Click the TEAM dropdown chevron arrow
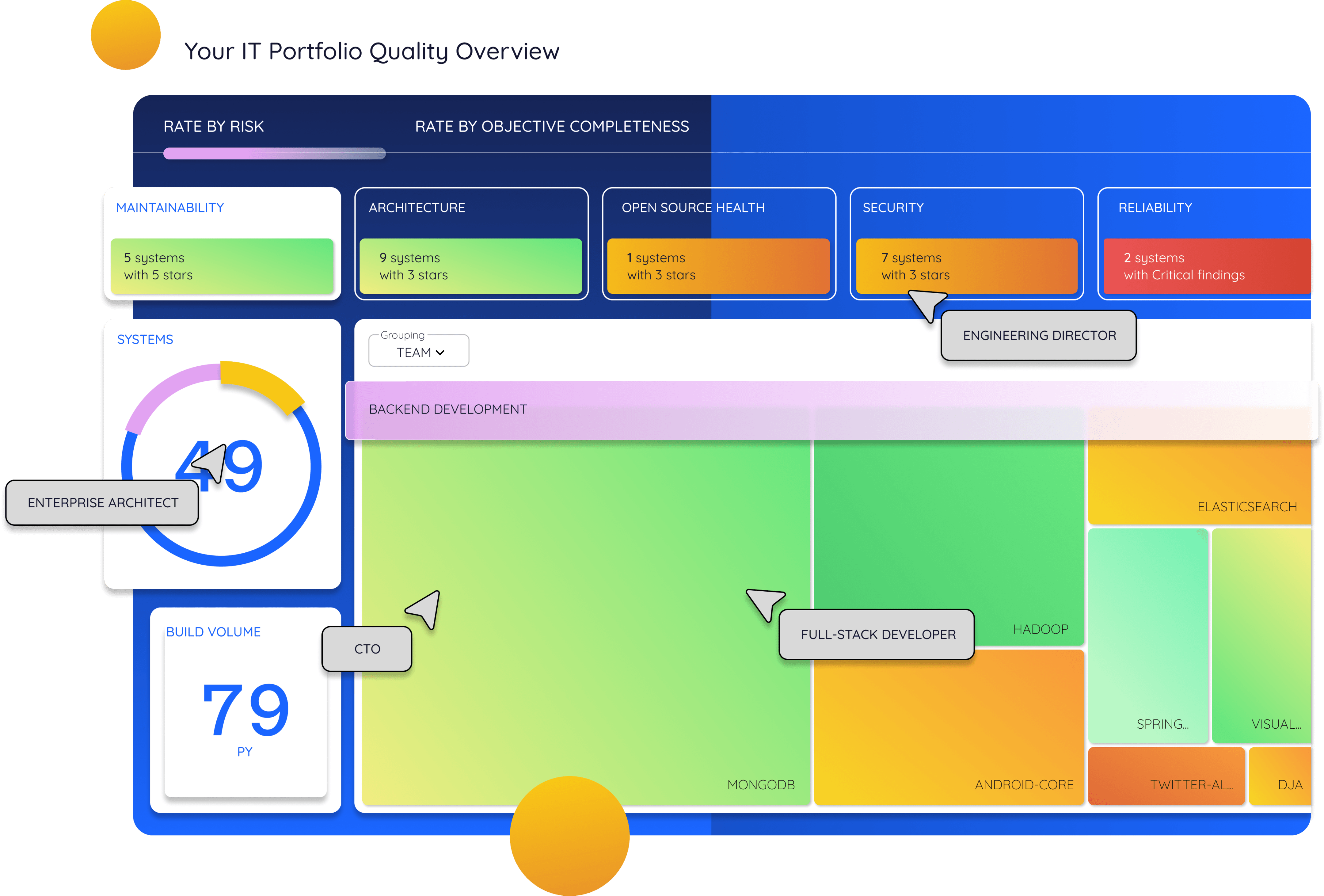Screen dimensions: 1324x896 click(440, 353)
